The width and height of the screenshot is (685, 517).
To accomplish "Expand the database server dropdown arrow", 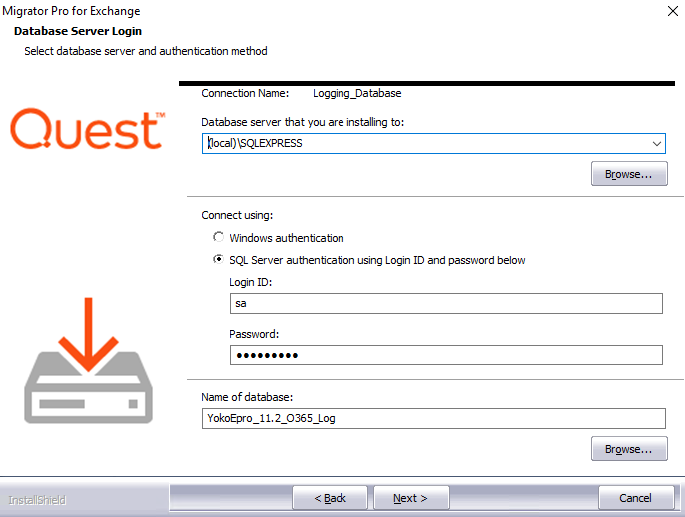I will point(657,144).
